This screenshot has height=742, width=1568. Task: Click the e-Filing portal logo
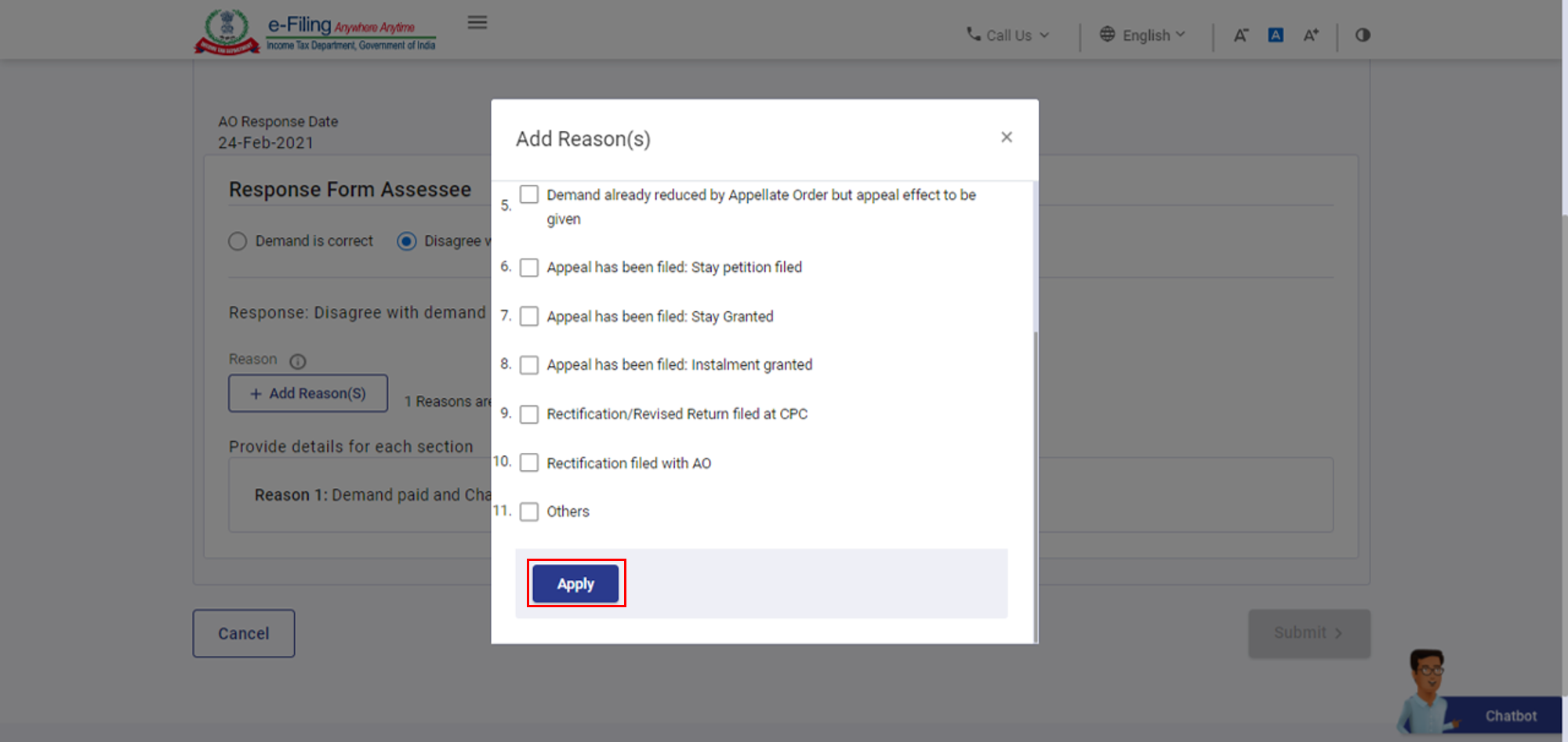click(x=315, y=33)
